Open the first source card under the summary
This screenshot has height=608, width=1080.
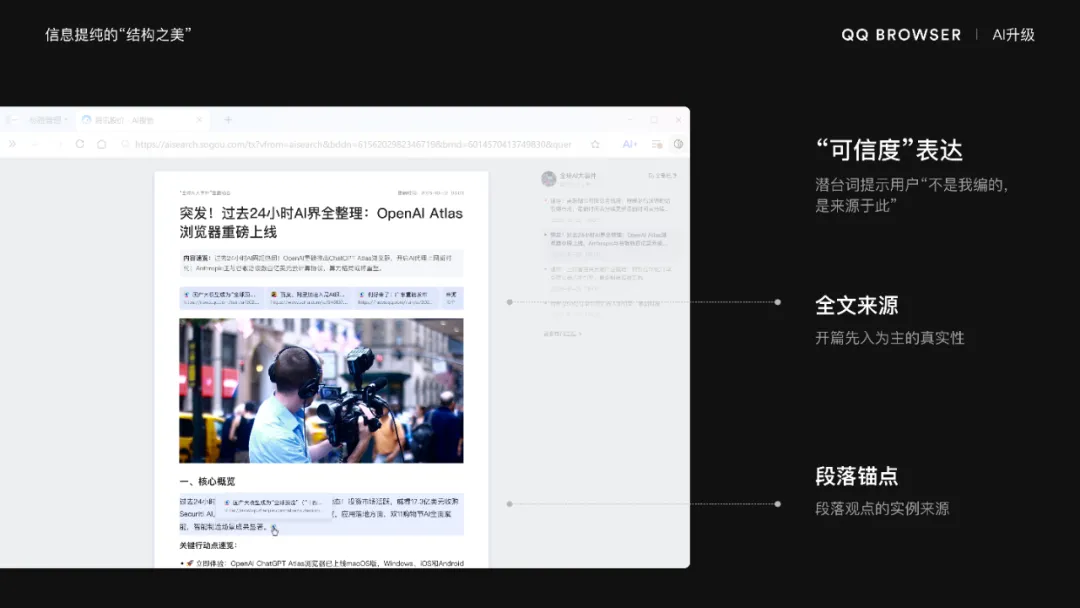(x=222, y=297)
